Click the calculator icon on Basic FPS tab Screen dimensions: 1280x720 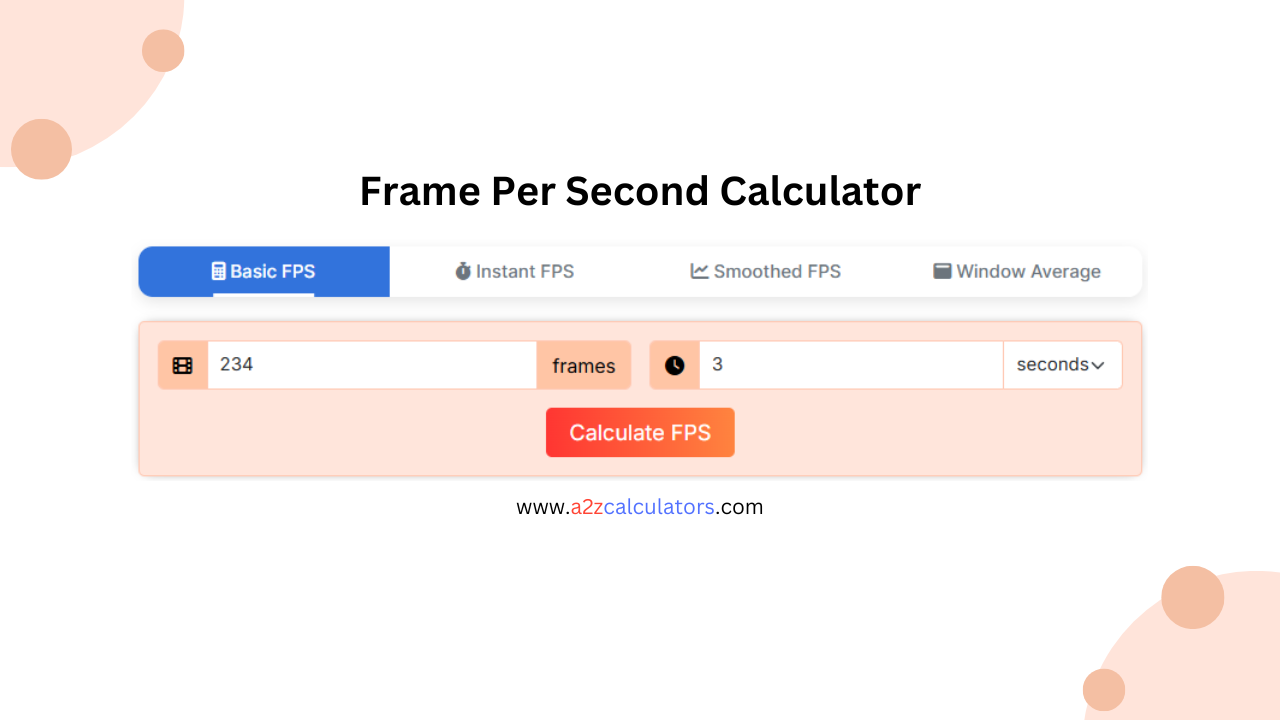[x=218, y=270]
